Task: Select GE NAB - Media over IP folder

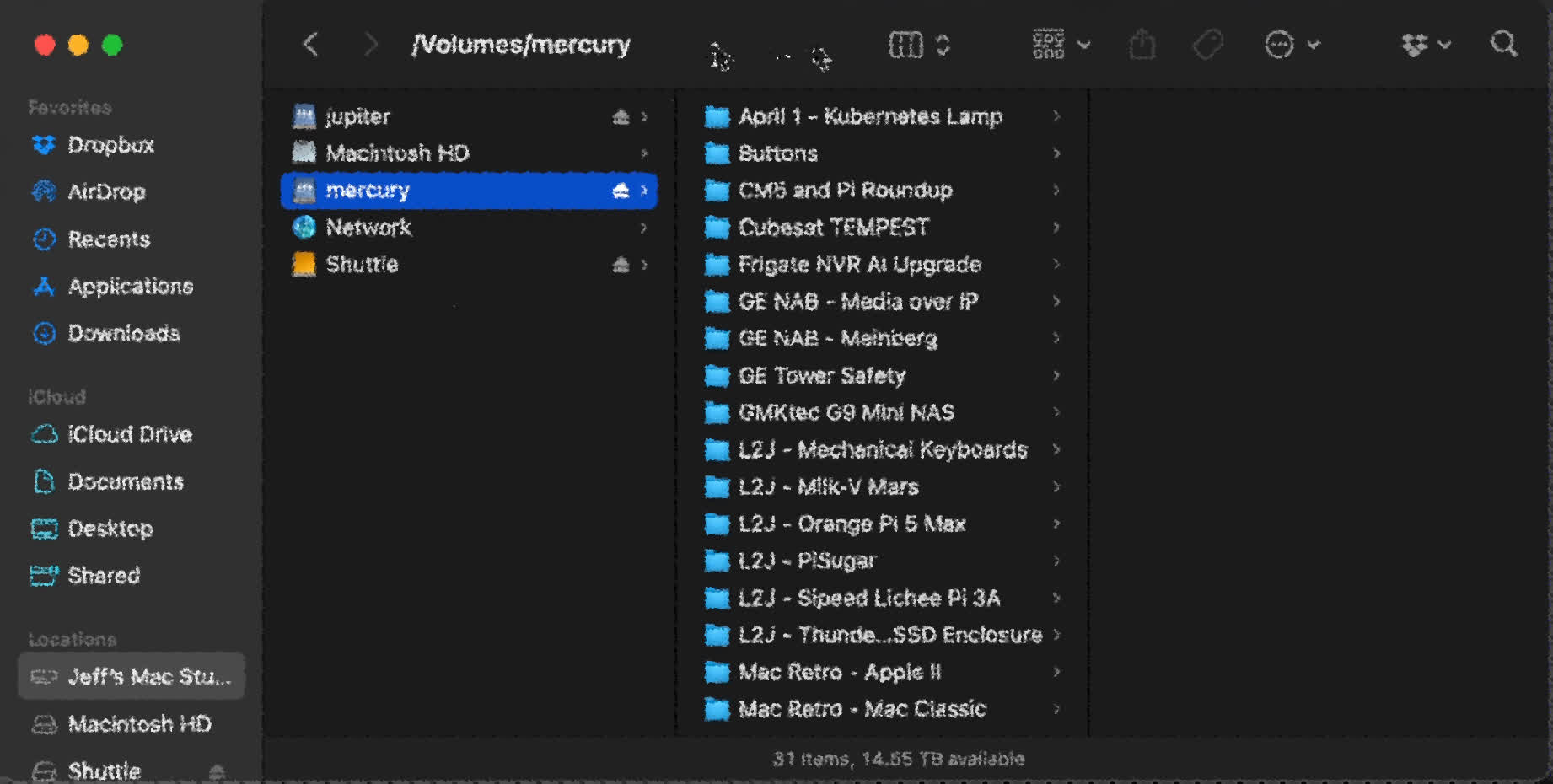Action: [x=882, y=302]
